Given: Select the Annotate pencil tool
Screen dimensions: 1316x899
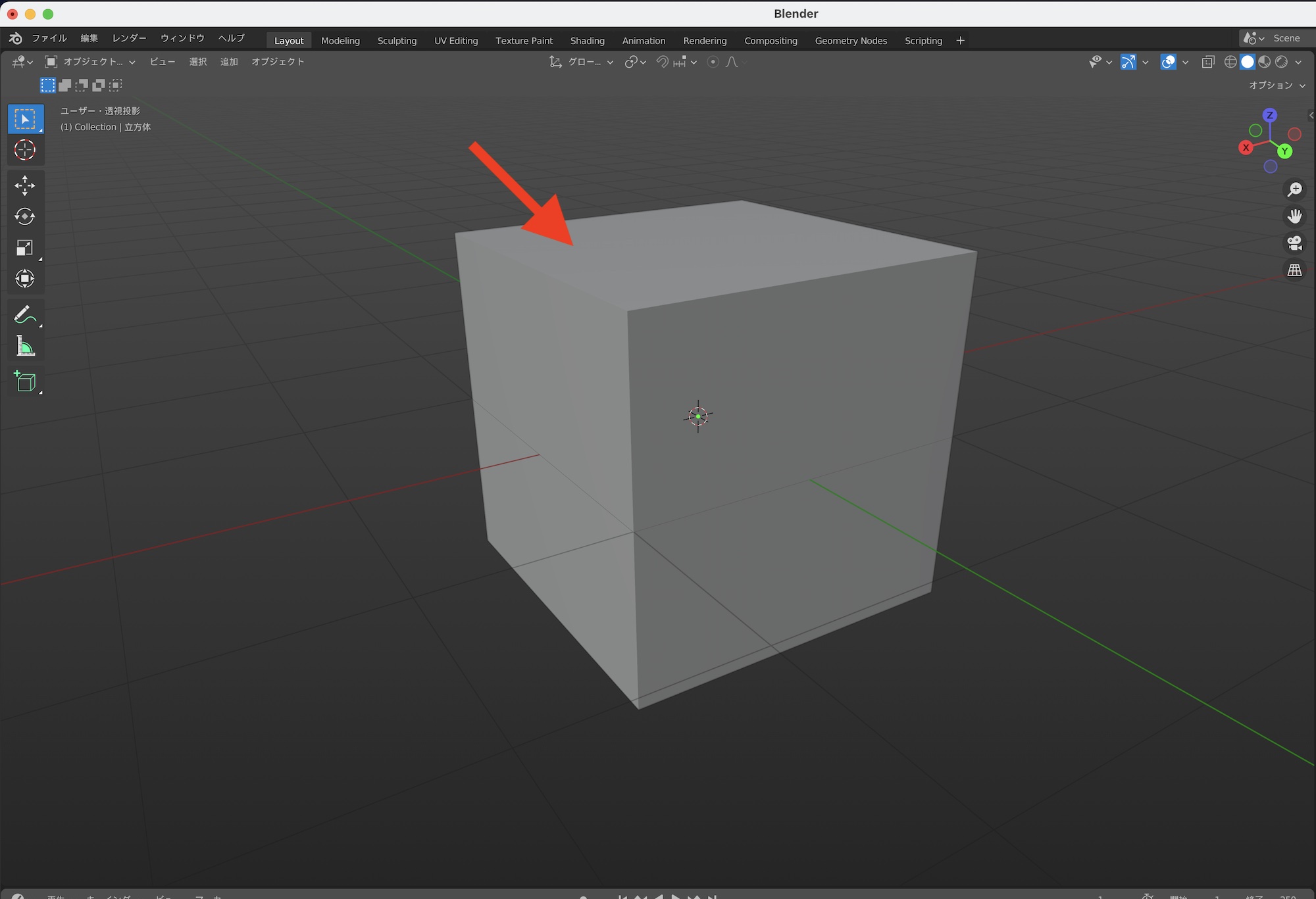Looking at the screenshot, I should coord(25,314).
